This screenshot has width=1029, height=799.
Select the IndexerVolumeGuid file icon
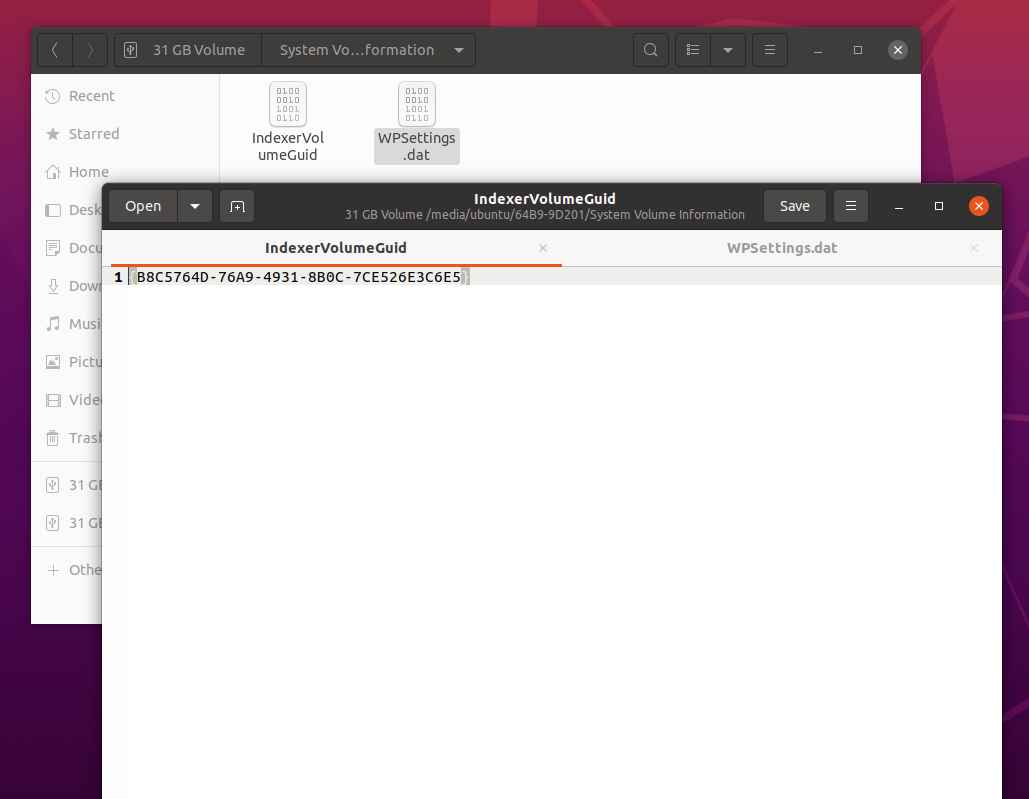click(288, 105)
